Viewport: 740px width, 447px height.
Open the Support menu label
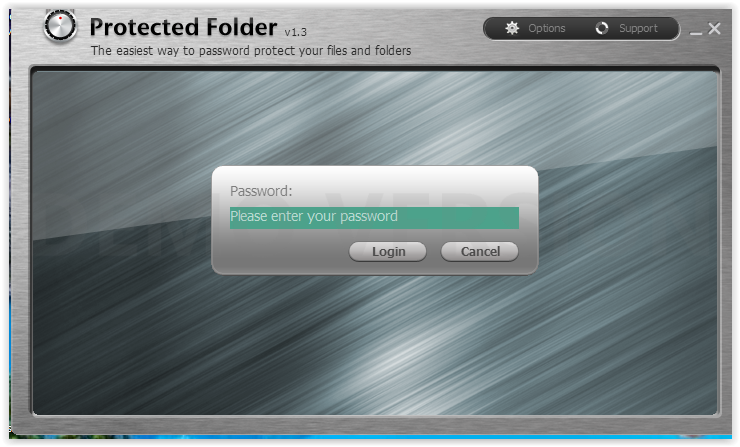pos(638,28)
